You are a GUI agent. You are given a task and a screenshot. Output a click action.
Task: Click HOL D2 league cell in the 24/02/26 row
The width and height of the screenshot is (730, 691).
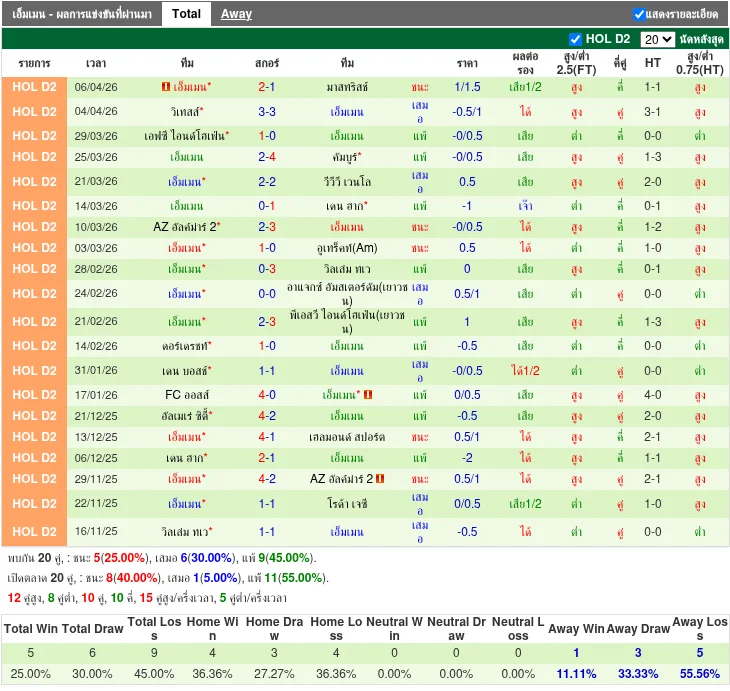point(34,294)
